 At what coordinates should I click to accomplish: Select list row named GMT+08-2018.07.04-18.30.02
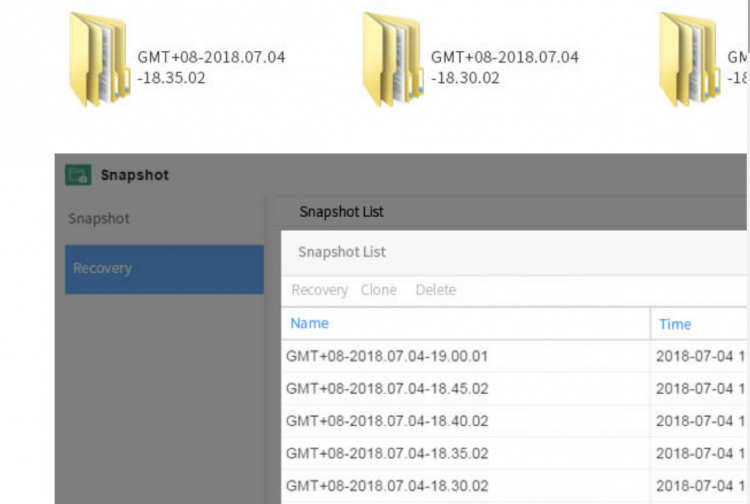tap(387, 485)
